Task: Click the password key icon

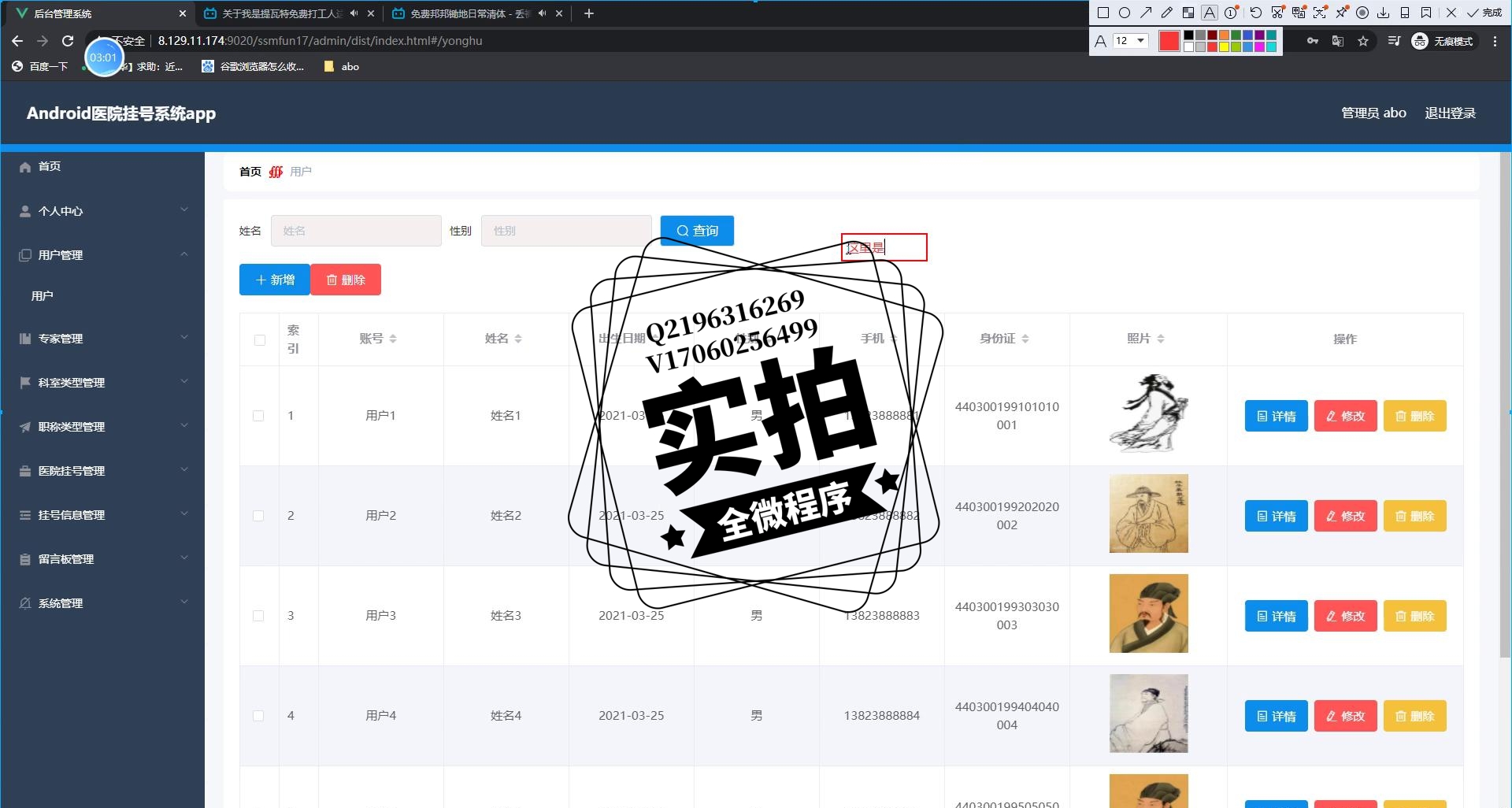Action: [x=1313, y=41]
